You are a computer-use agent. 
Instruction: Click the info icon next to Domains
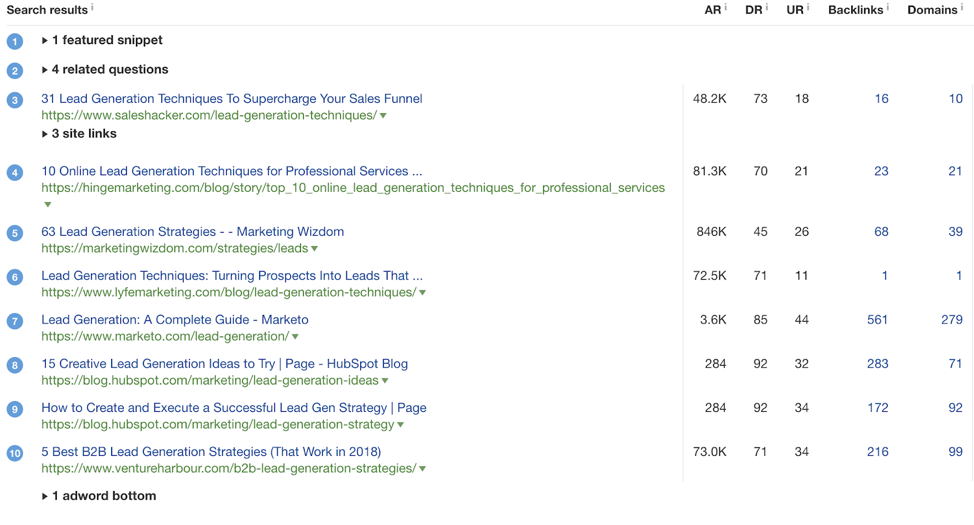pos(962,7)
